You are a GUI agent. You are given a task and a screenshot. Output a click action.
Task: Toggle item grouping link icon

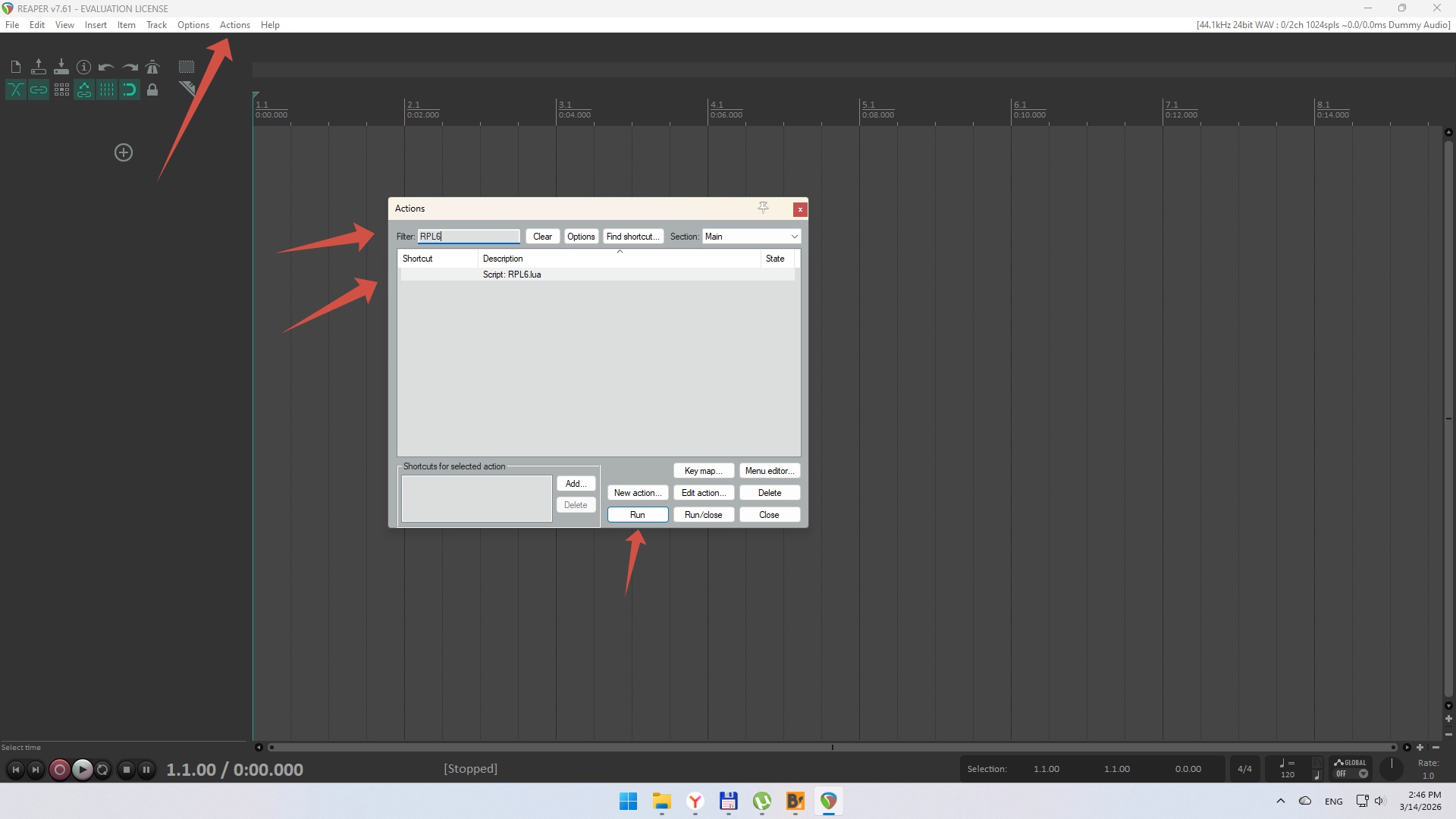point(39,90)
